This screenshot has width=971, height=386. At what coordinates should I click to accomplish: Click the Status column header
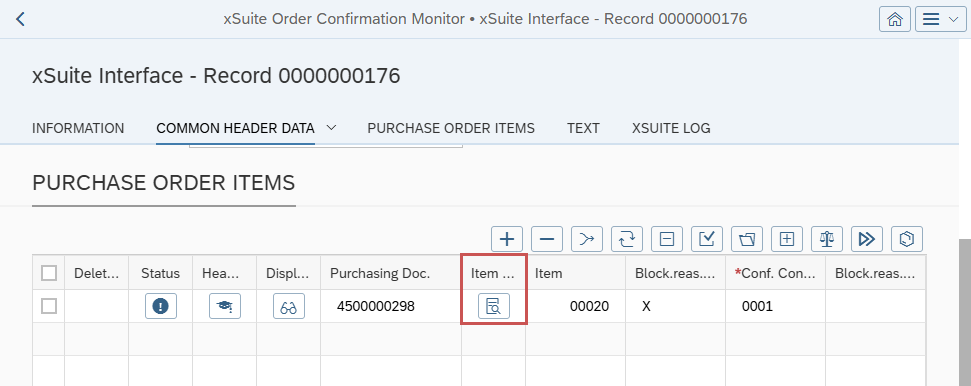pyautogui.click(x=160, y=273)
